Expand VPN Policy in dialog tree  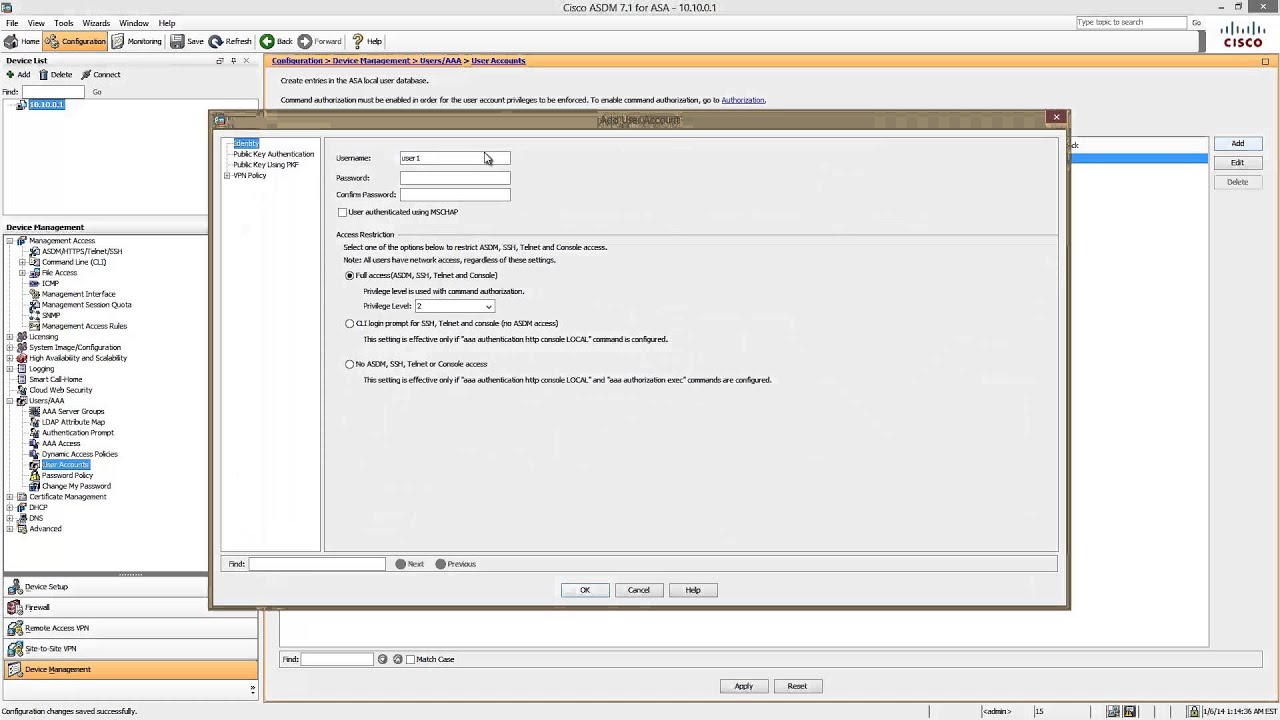227,175
